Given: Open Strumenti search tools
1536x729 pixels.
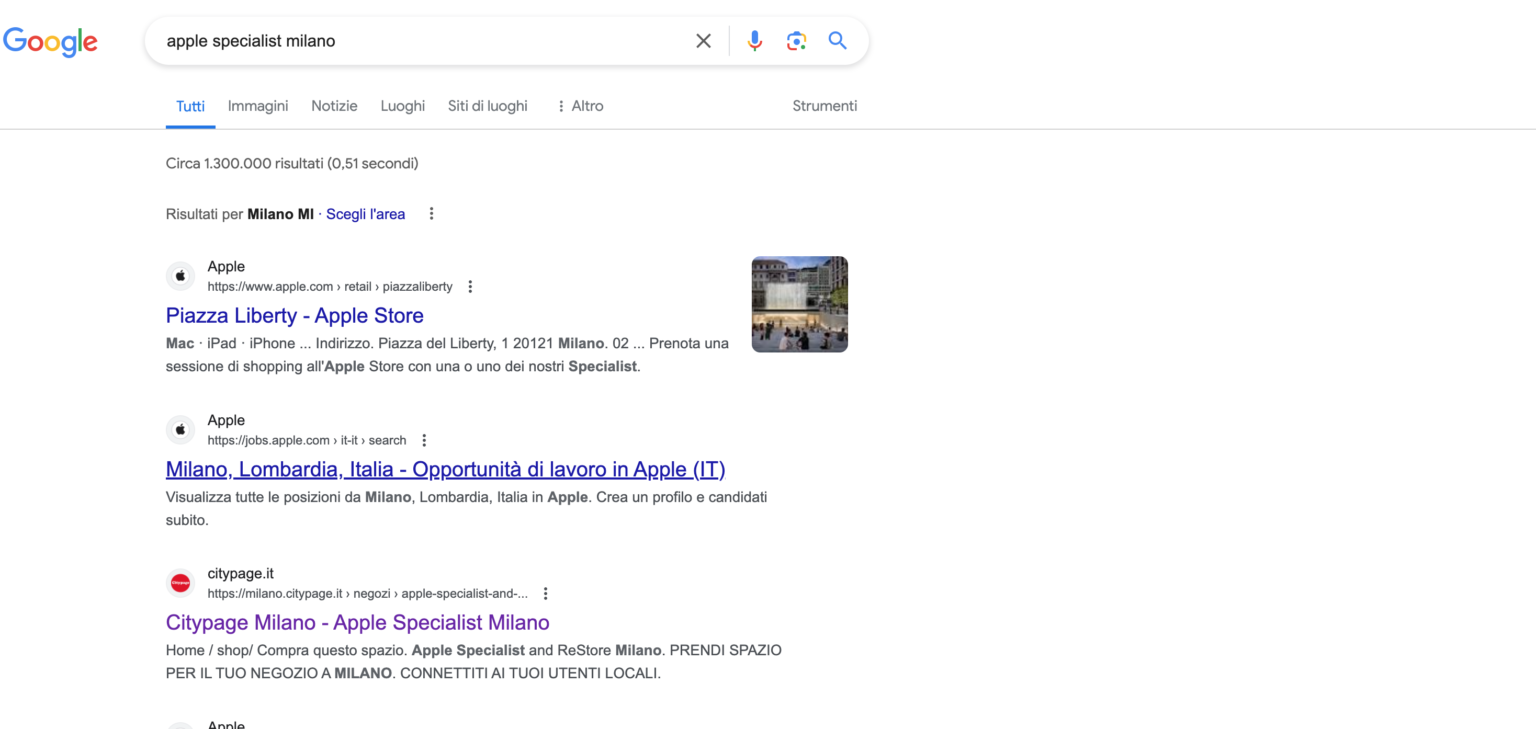Looking at the screenshot, I should pyautogui.click(x=824, y=105).
